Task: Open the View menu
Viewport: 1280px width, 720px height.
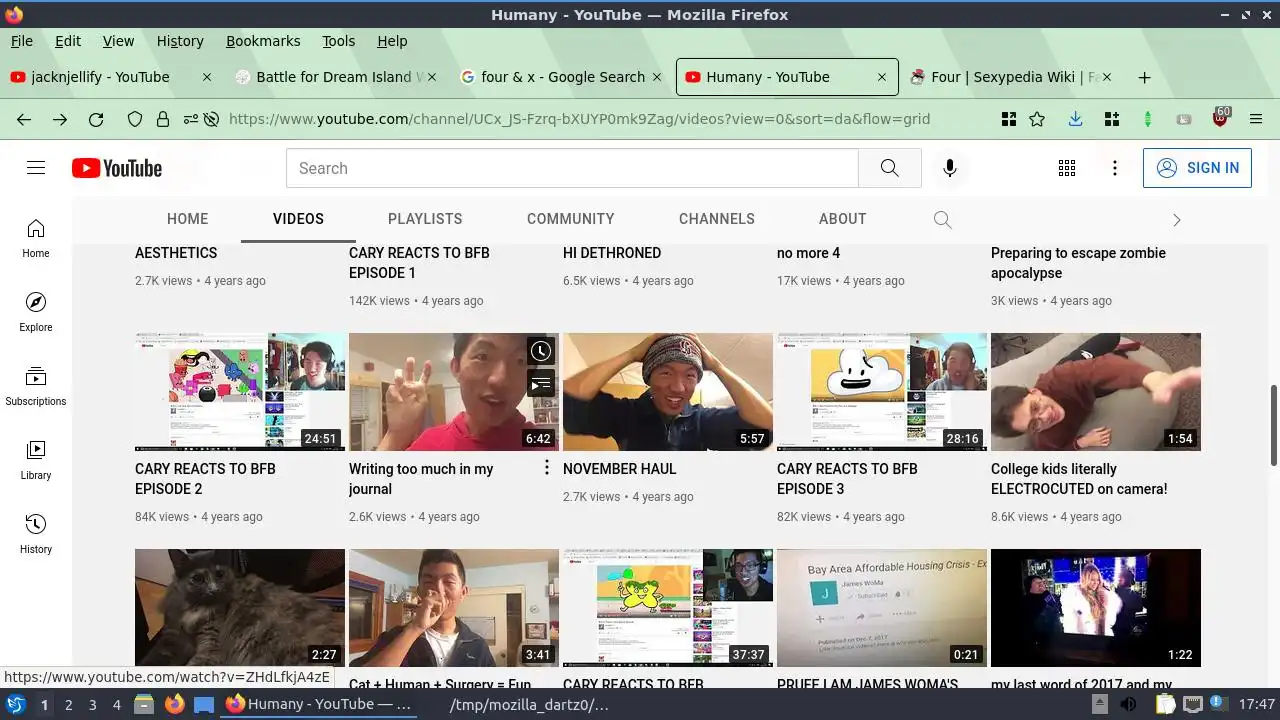Action: 118,41
